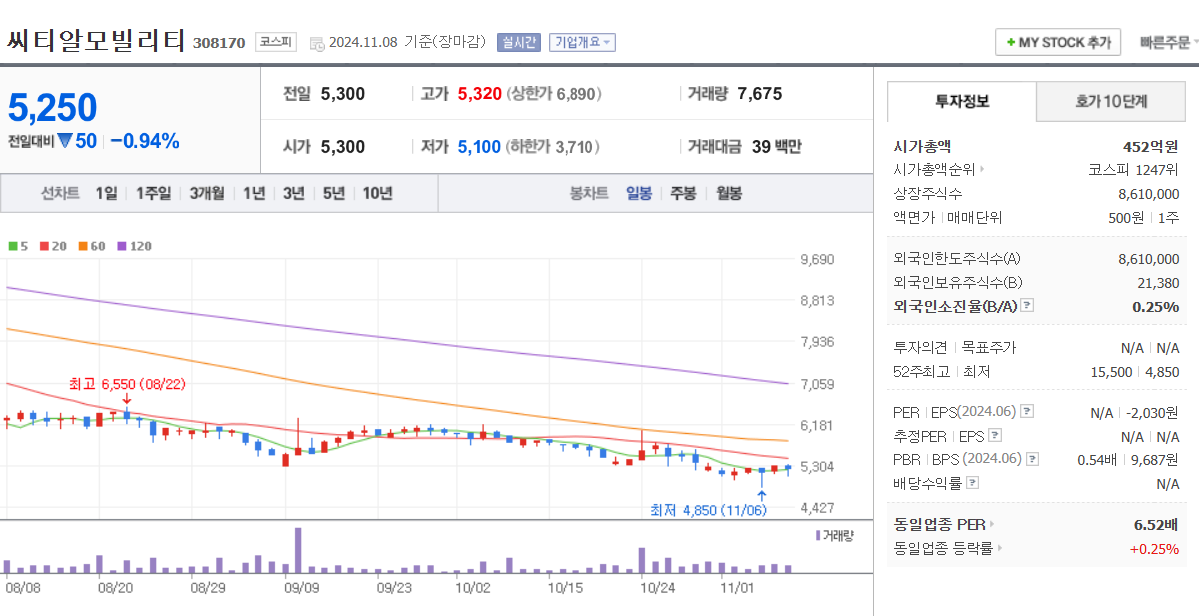Click the 거래량 purple legend marker

click(x=818, y=535)
